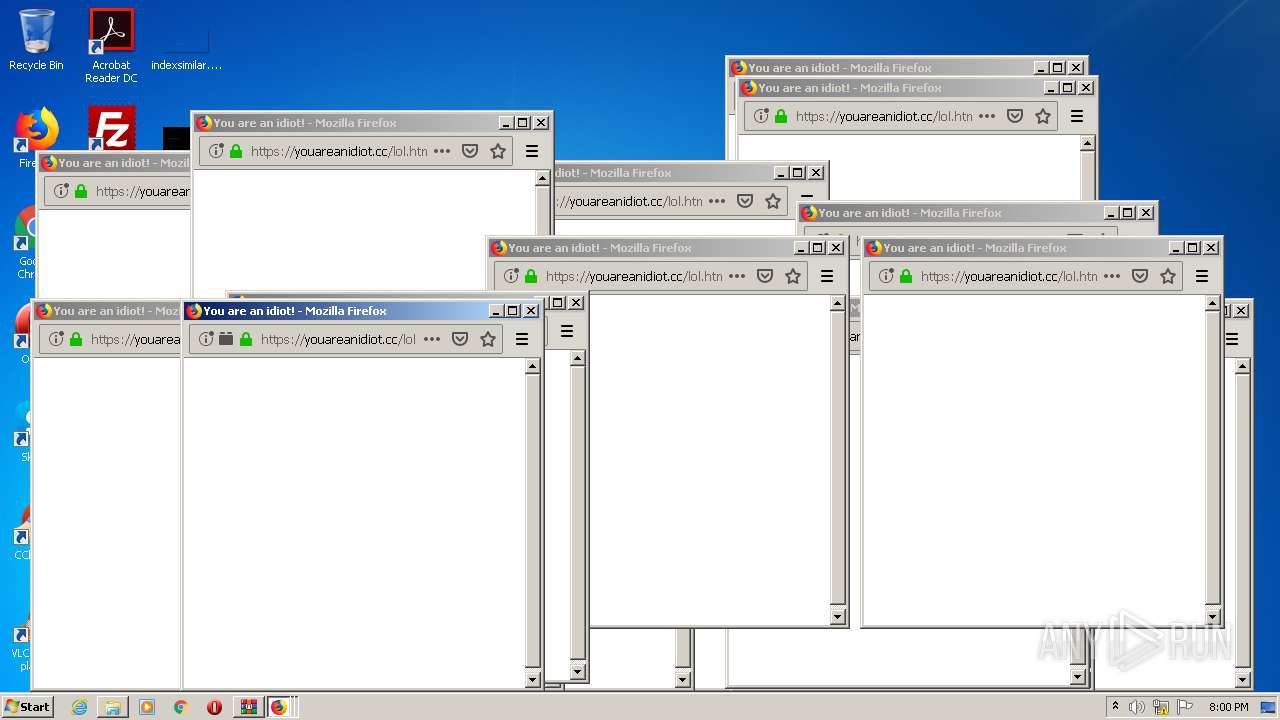Click the padlock in the middle Firefox window
This screenshot has width=1280, height=720.
[531, 276]
